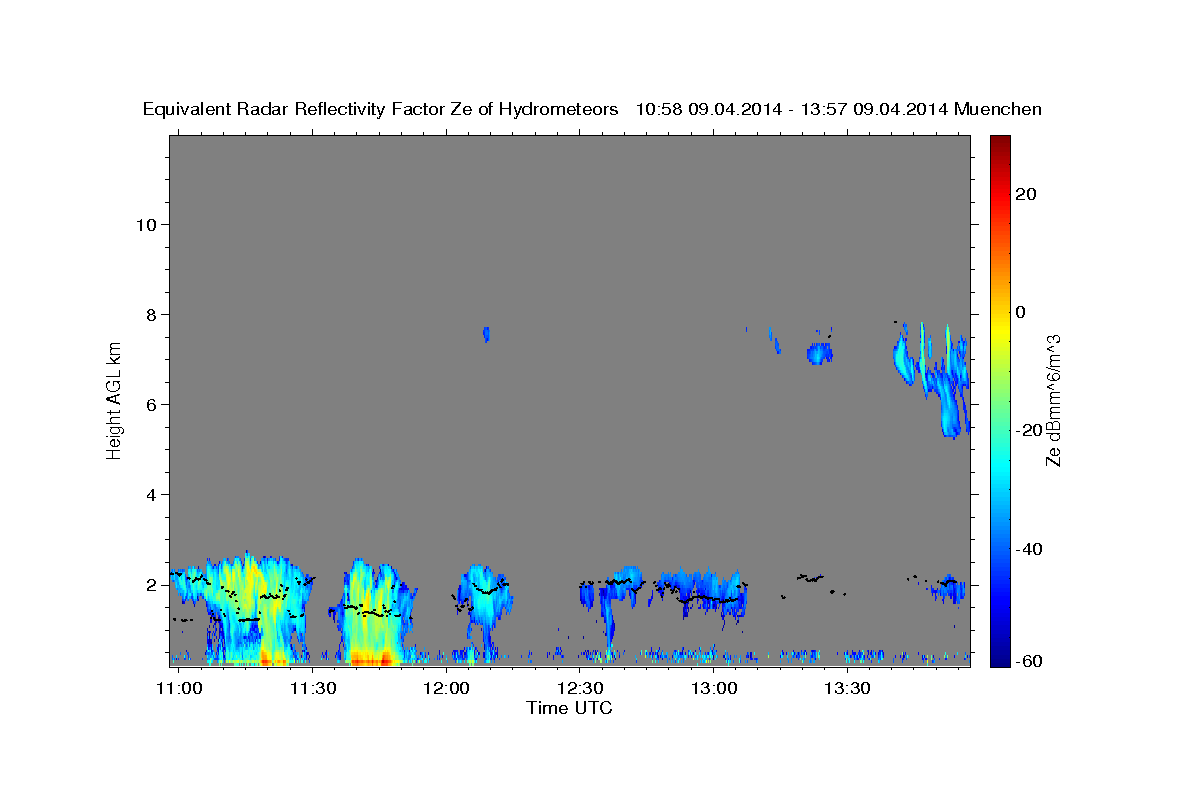Click the colorbar value label -40
This screenshot has height=800, width=1200.
click(x=1028, y=549)
